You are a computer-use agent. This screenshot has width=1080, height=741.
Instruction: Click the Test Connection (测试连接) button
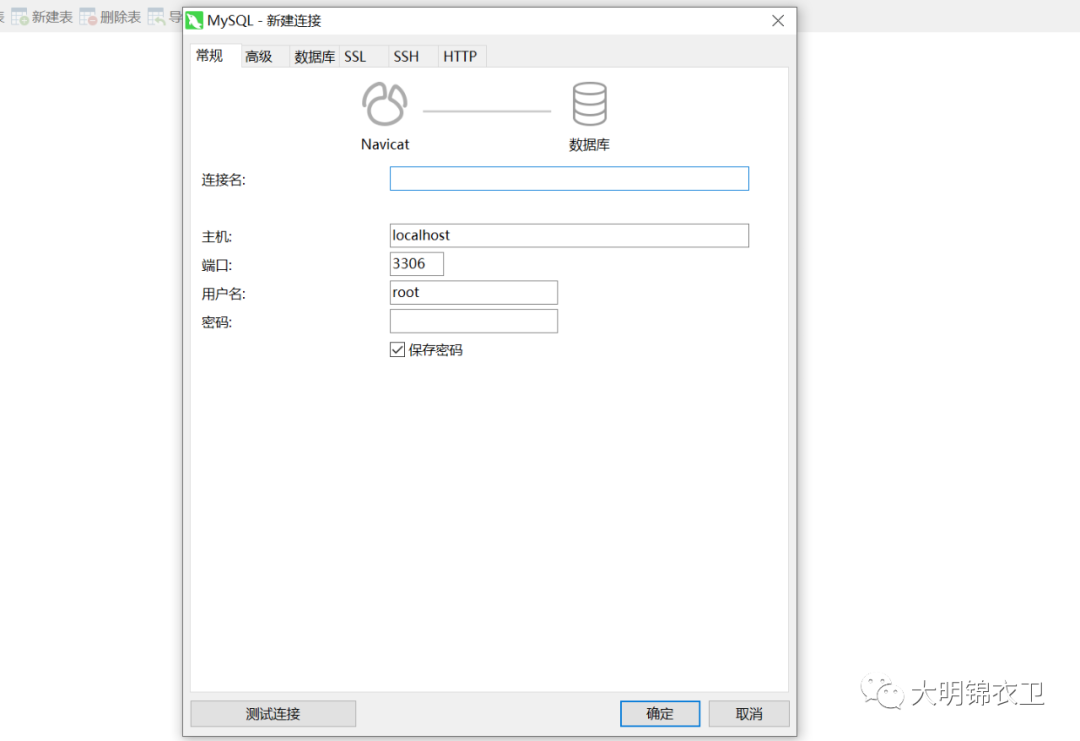273,713
